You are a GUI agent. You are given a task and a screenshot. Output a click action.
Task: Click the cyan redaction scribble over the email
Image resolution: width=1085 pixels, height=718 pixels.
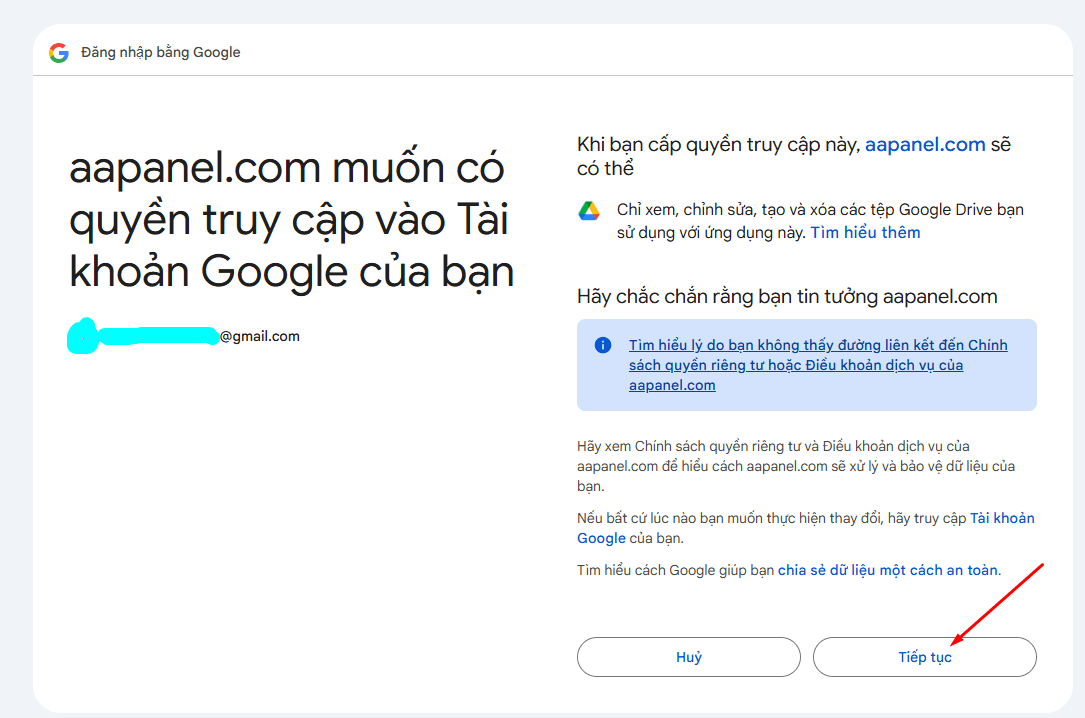click(142, 337)
